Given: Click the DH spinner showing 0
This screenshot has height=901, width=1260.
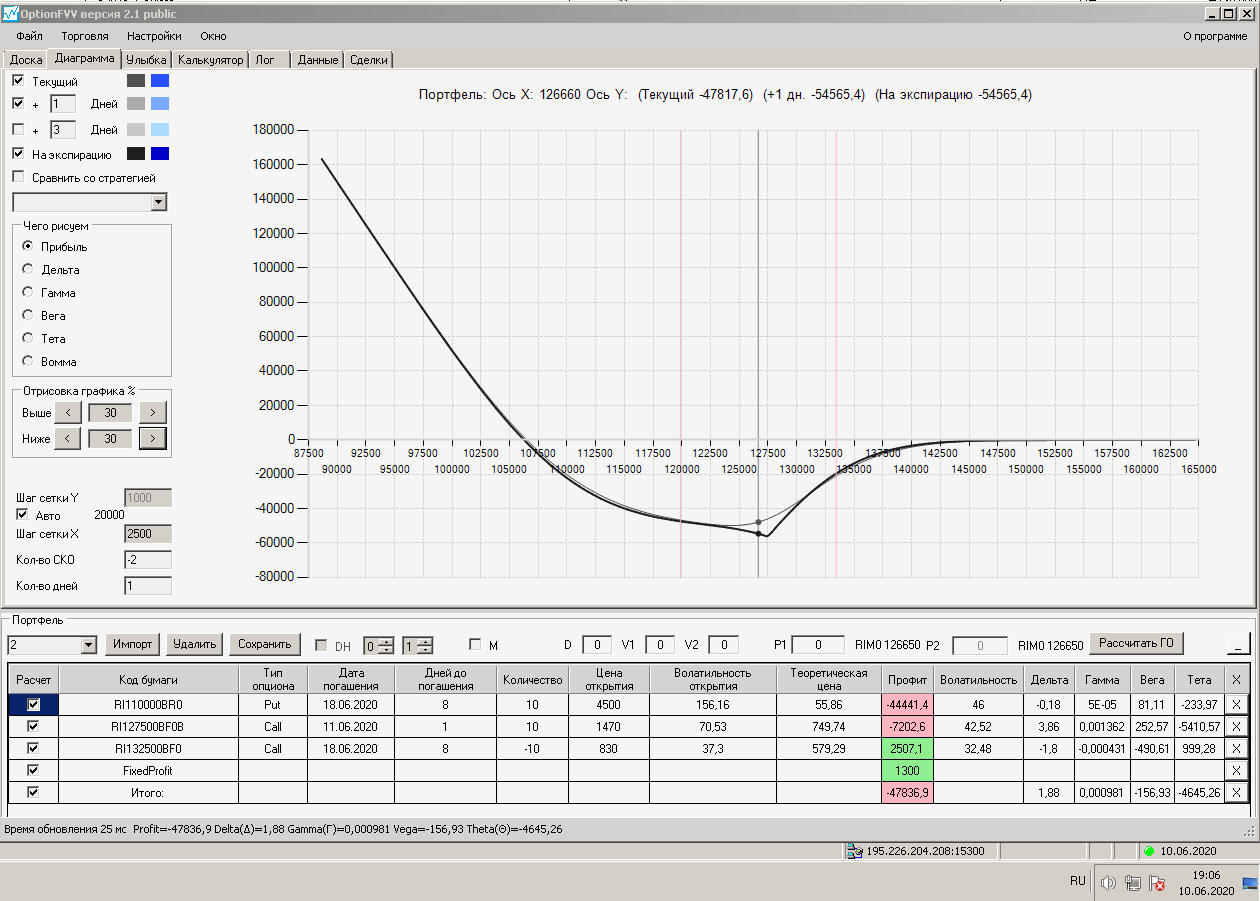Looking at the screenshot, I should click(x=379, y=645).
